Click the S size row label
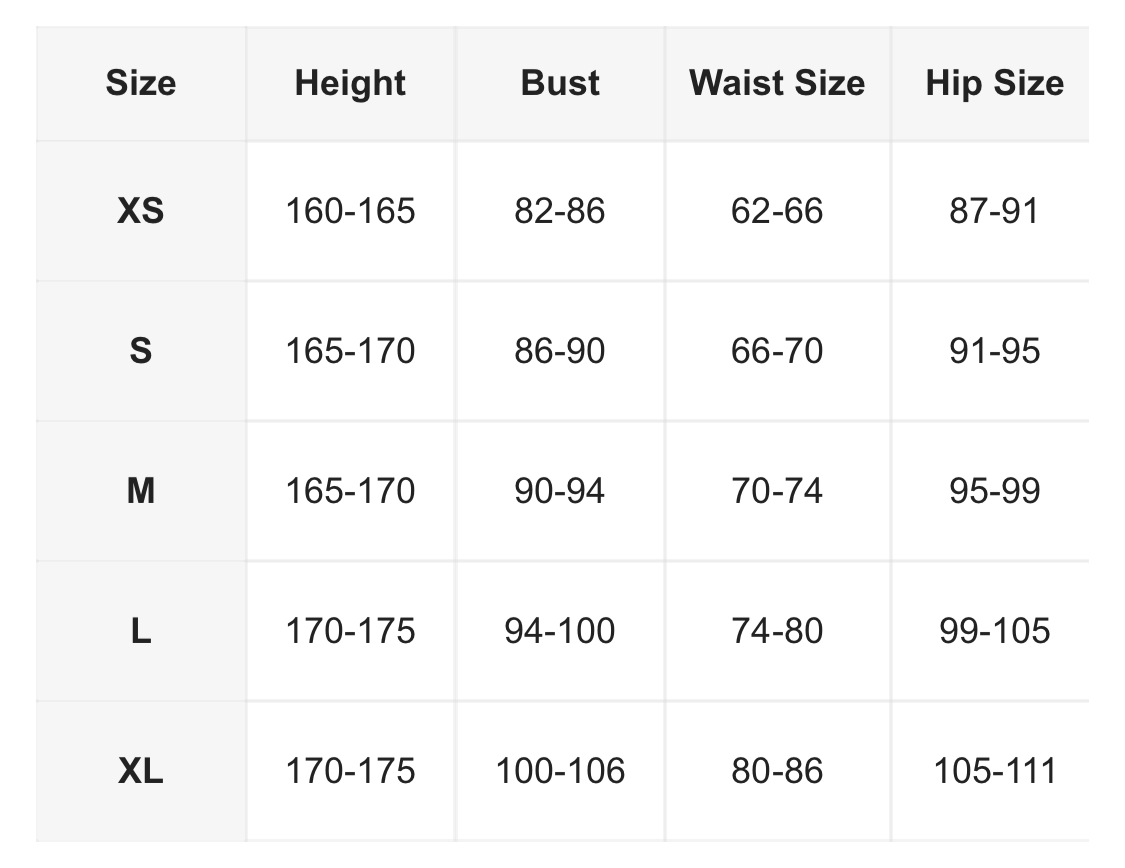This screenshot has height=868, width=1125. [x=141, y=351]
